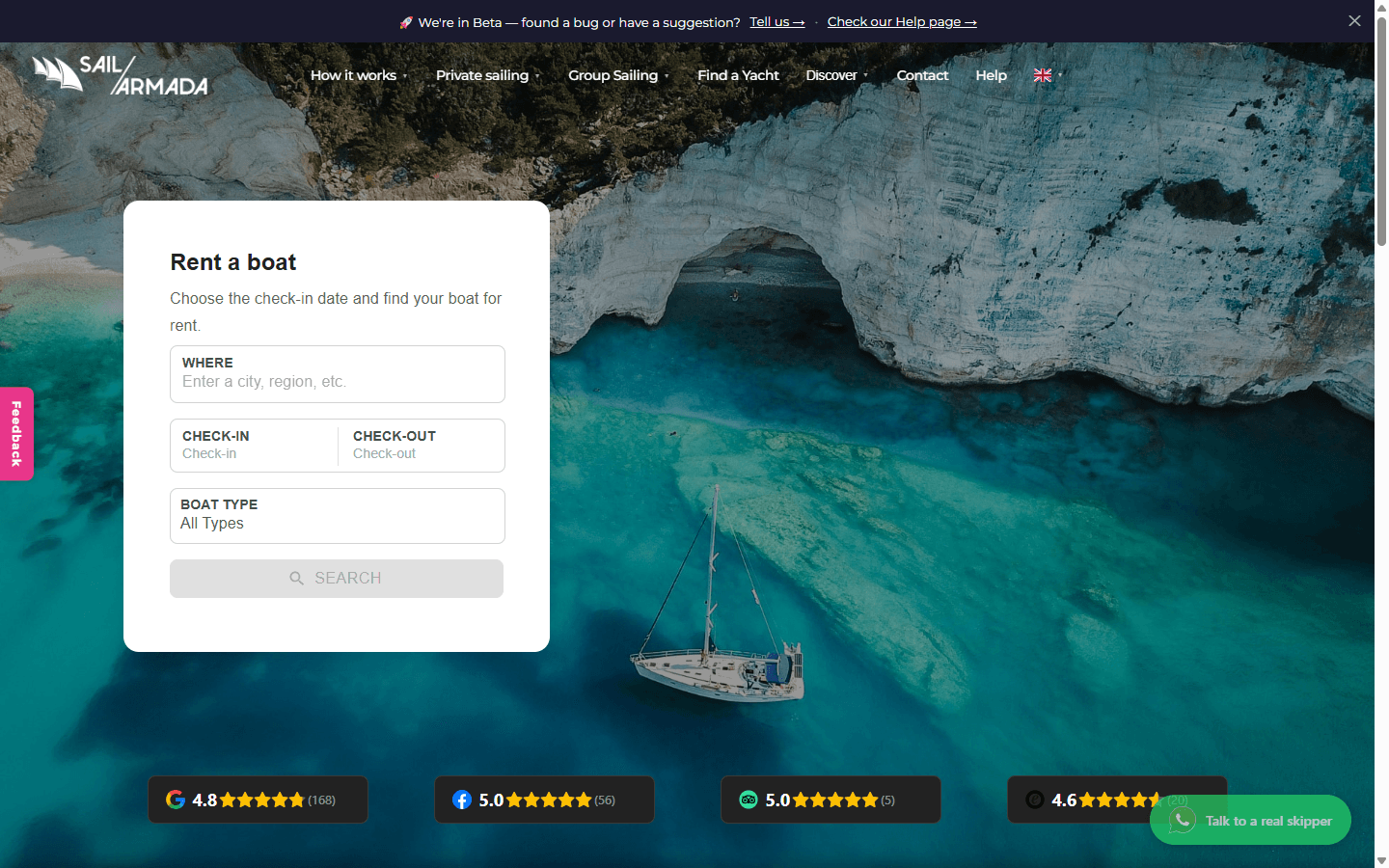Expand the Group Sailing menu

click(x=618, y=75)
